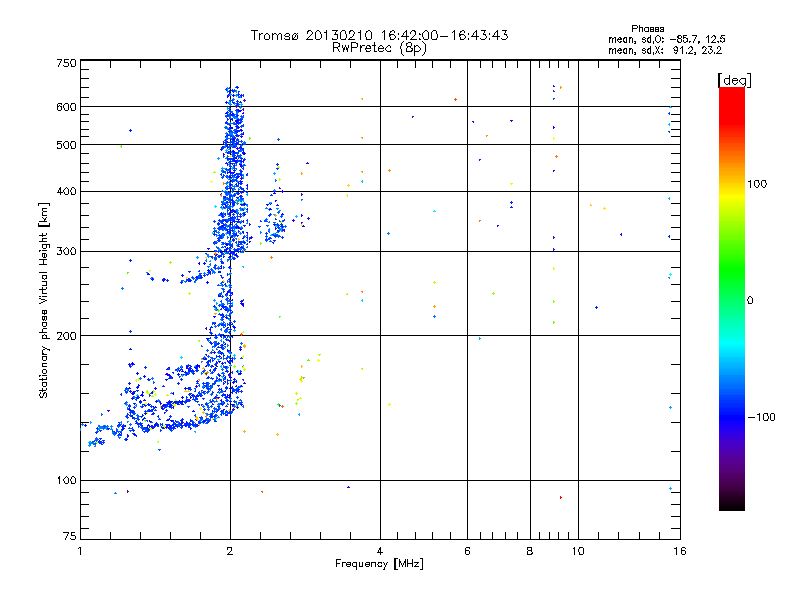Click the plot title "Tromsø 20130210 16:42:00-16:43:43"
Image resolution: width=800 pixels, height=600 pixels.
(379, 35)
